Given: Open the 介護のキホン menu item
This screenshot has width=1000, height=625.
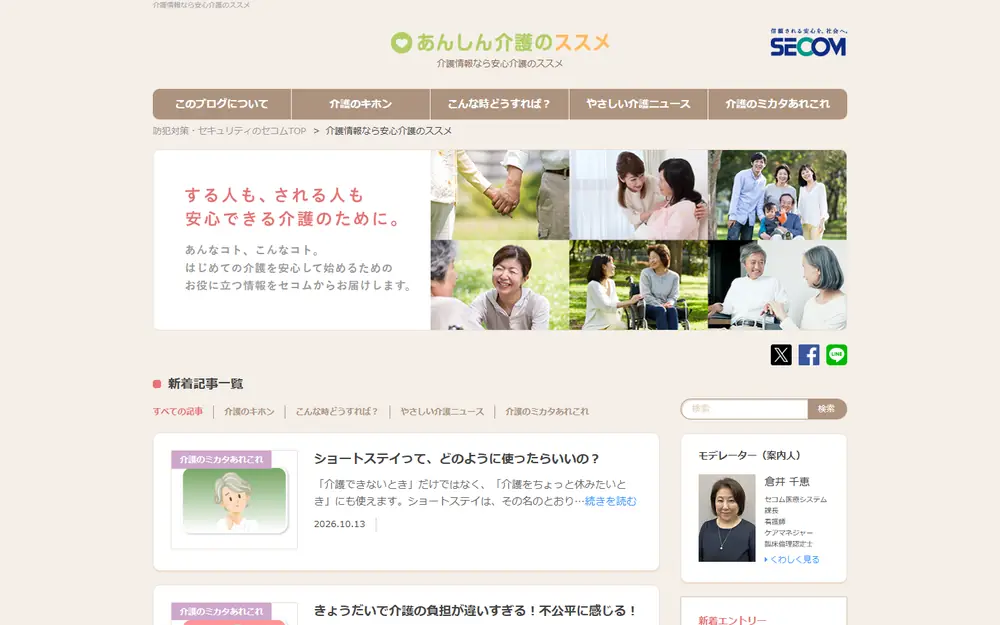Looking at the screenshot, I should point(361,104).
